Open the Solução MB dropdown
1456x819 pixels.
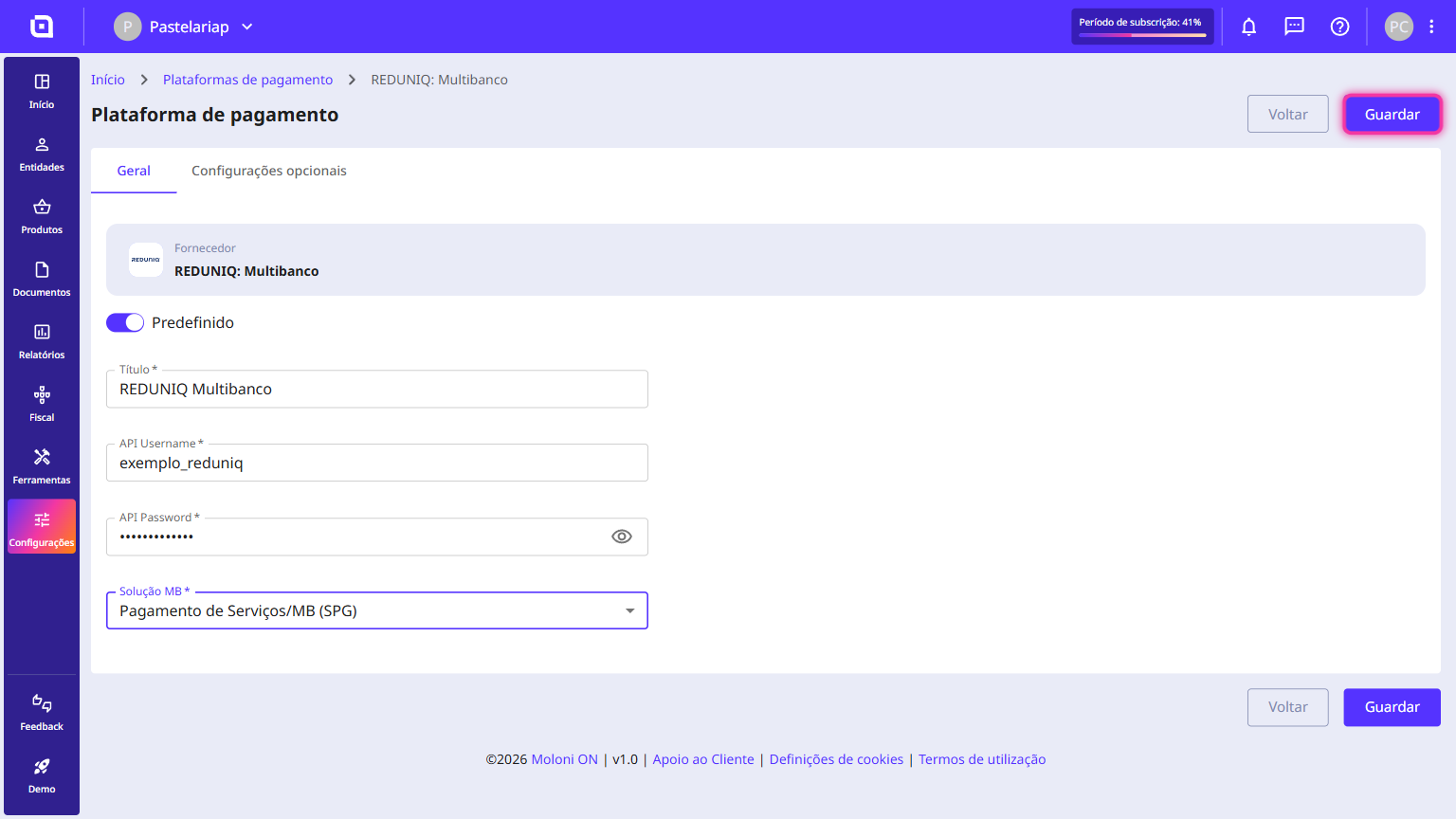point(377,610)
